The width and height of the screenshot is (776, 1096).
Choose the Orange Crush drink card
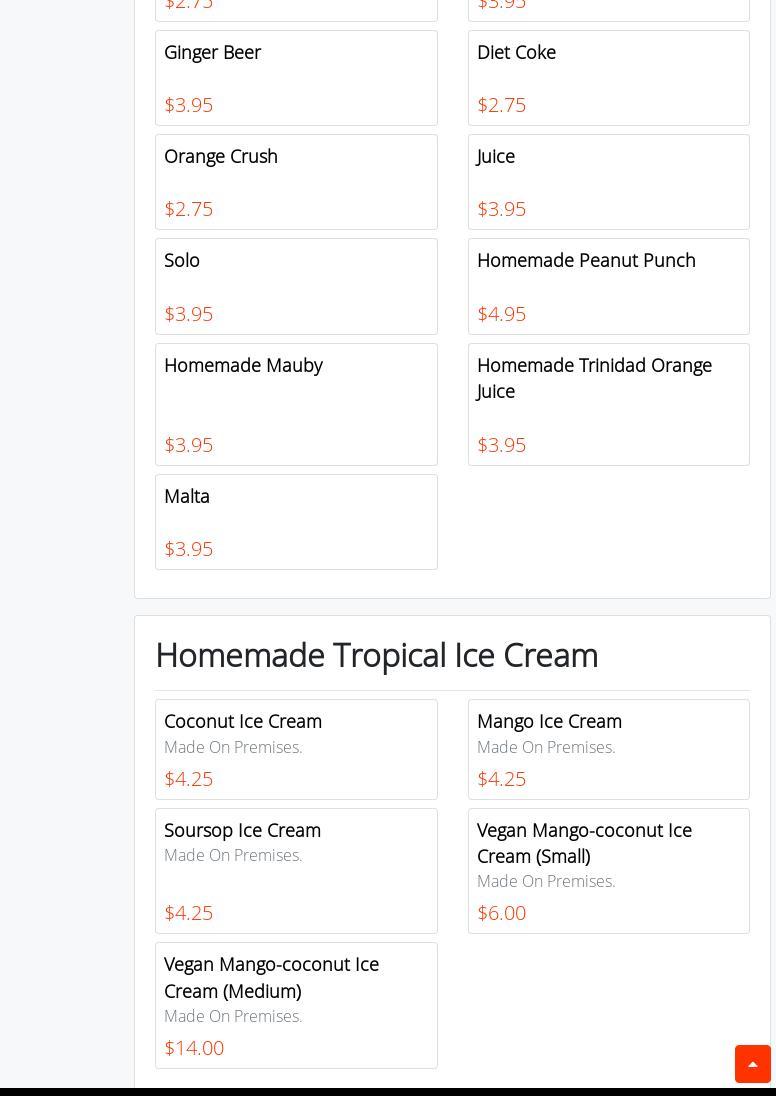[296, 182]
